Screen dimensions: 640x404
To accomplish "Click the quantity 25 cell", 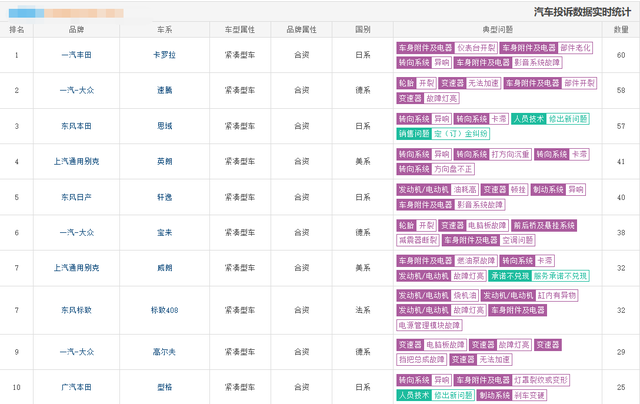I will pyautogui.click(x=621, y=387).
